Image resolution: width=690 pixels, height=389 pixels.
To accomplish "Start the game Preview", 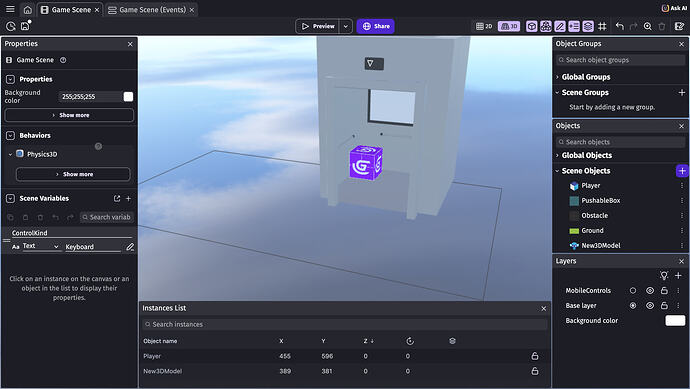I will [318, 26].
